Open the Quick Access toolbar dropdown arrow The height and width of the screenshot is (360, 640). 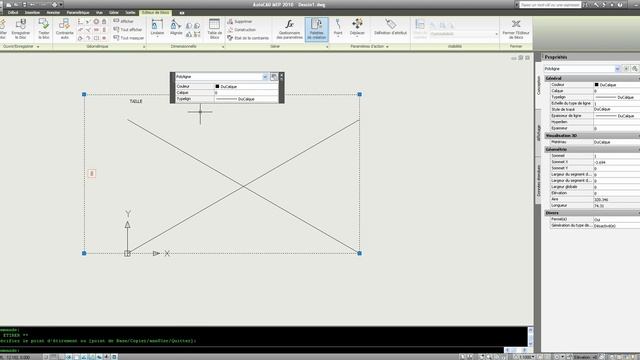pyautogui.click(x=61, y=4)
